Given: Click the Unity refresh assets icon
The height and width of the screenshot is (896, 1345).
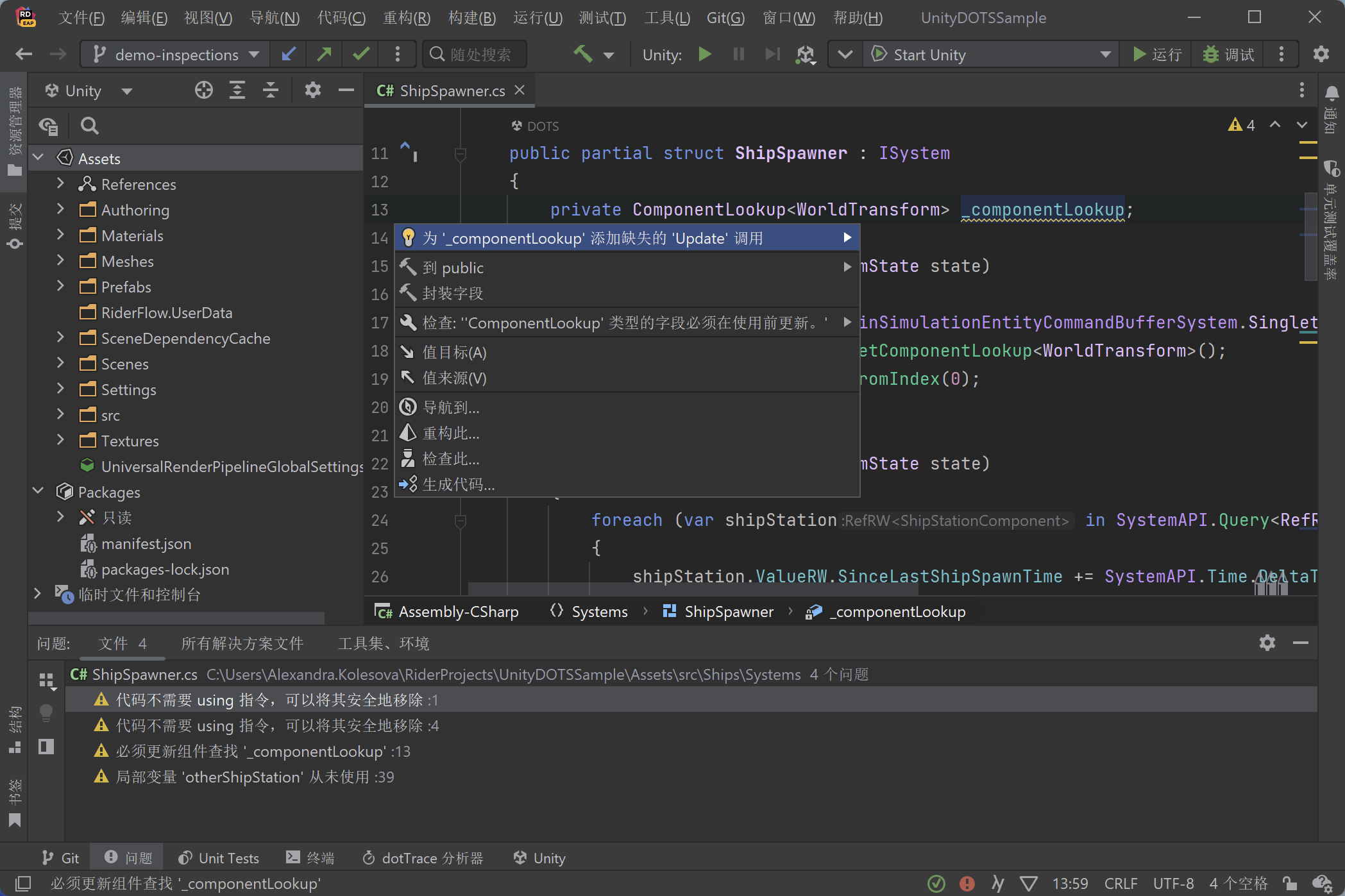Looking at the screenshot, I should pos(806,55).
